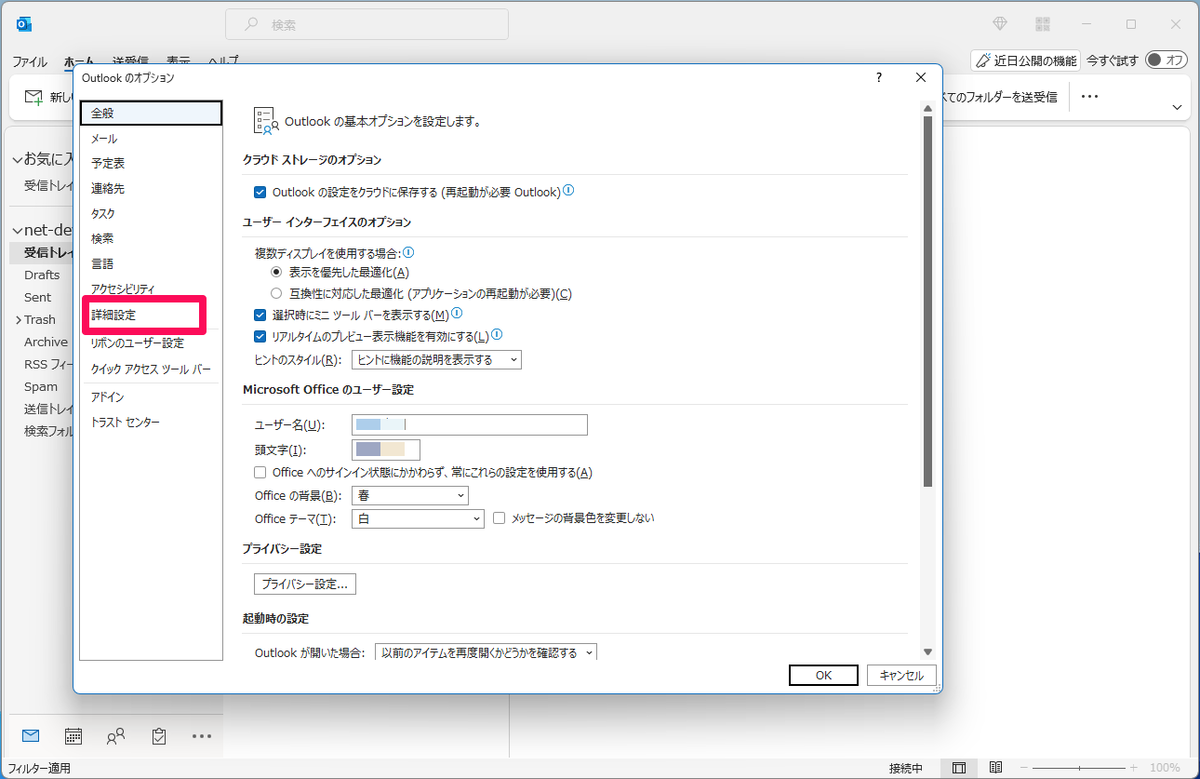This screenshot has width=1200, height=779.
Task: Click info icon next to クラウドに保存する option
Action: pos(569,190)
